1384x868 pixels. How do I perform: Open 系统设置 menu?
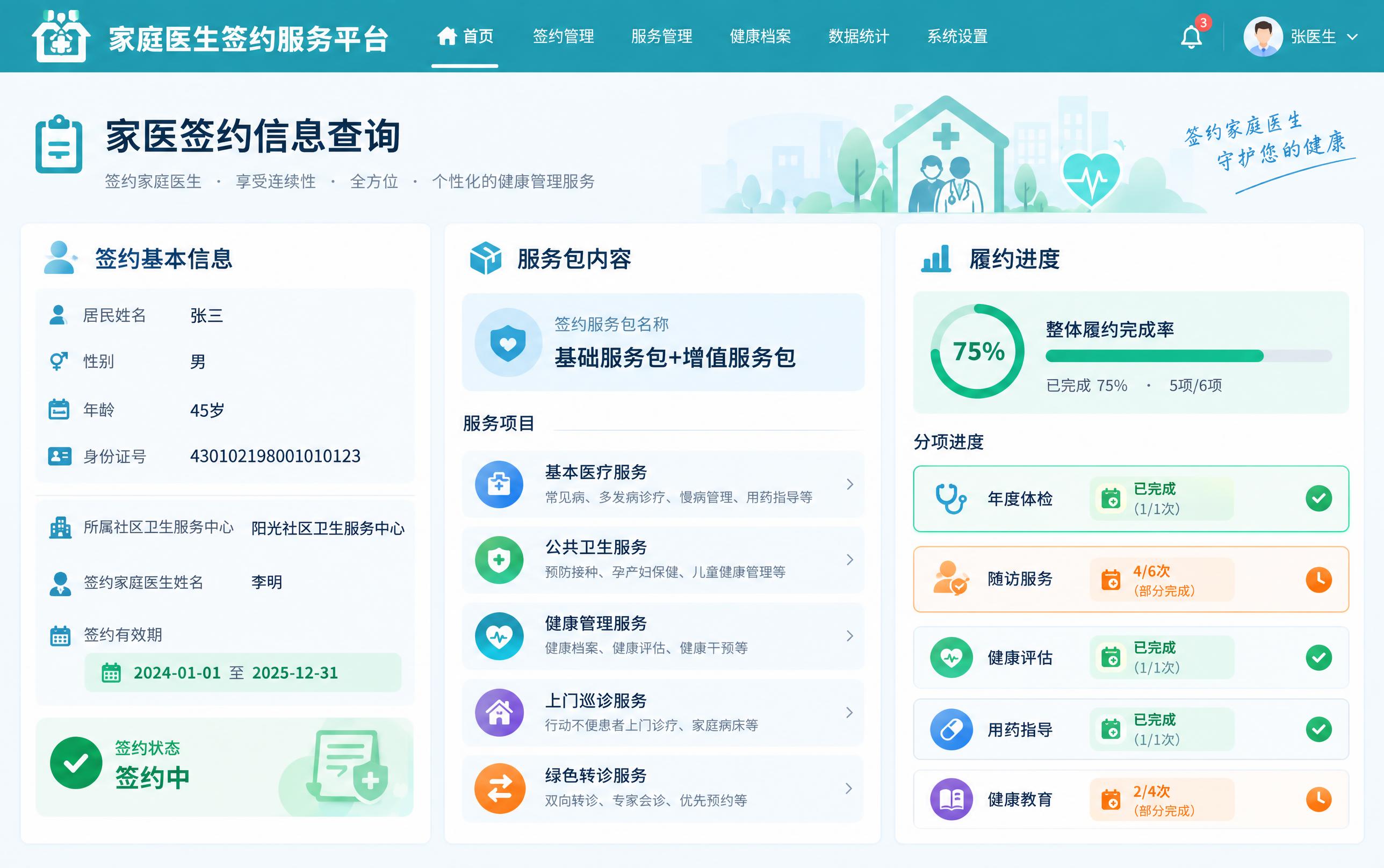click(957, 36)
